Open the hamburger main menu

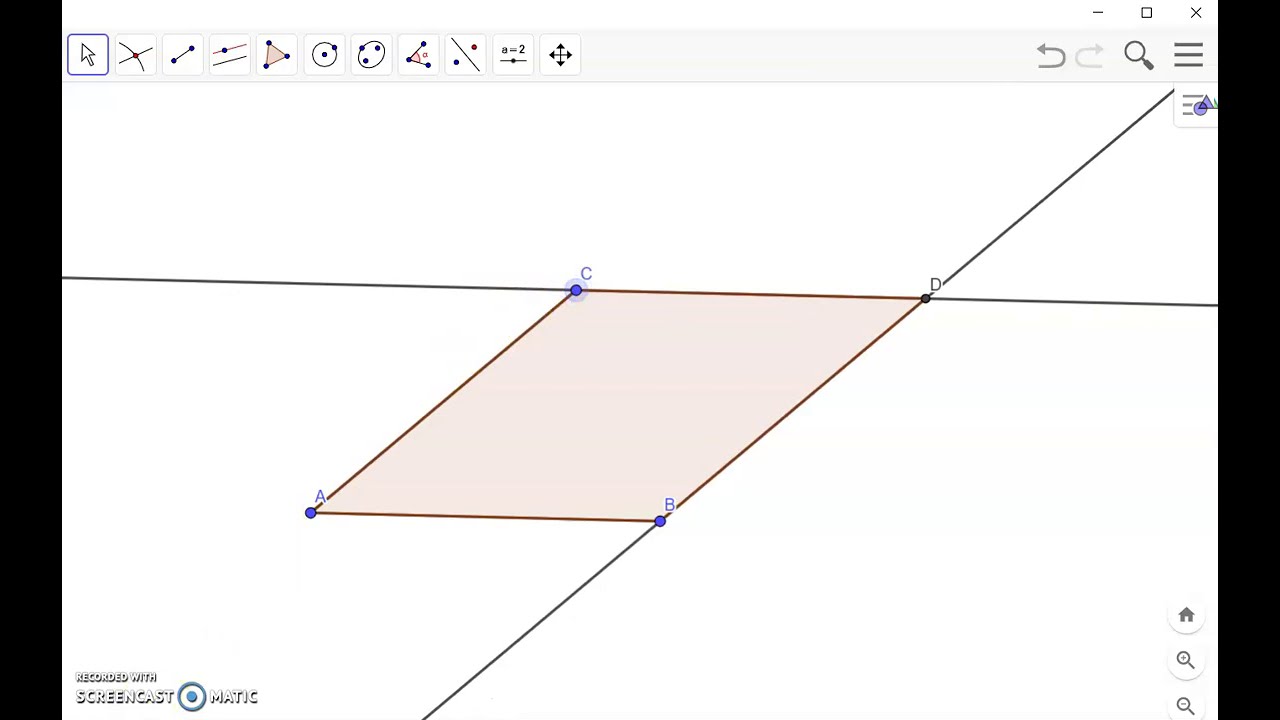pos(1188,55)
